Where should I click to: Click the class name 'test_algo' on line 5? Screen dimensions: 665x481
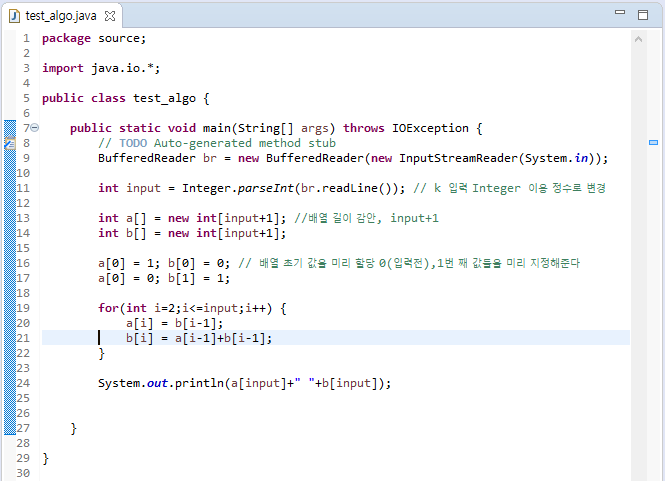click(165, 98)
